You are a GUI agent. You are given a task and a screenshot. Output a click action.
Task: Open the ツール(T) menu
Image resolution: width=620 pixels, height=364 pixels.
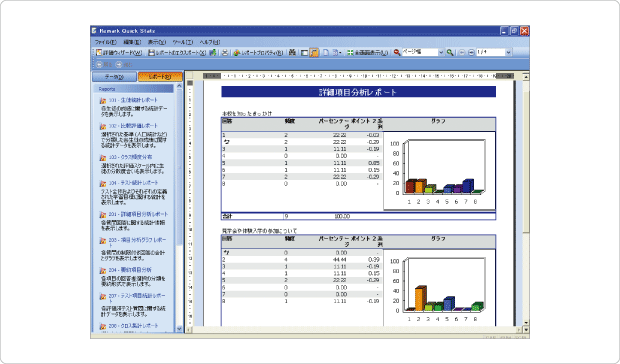click(182, 42)
